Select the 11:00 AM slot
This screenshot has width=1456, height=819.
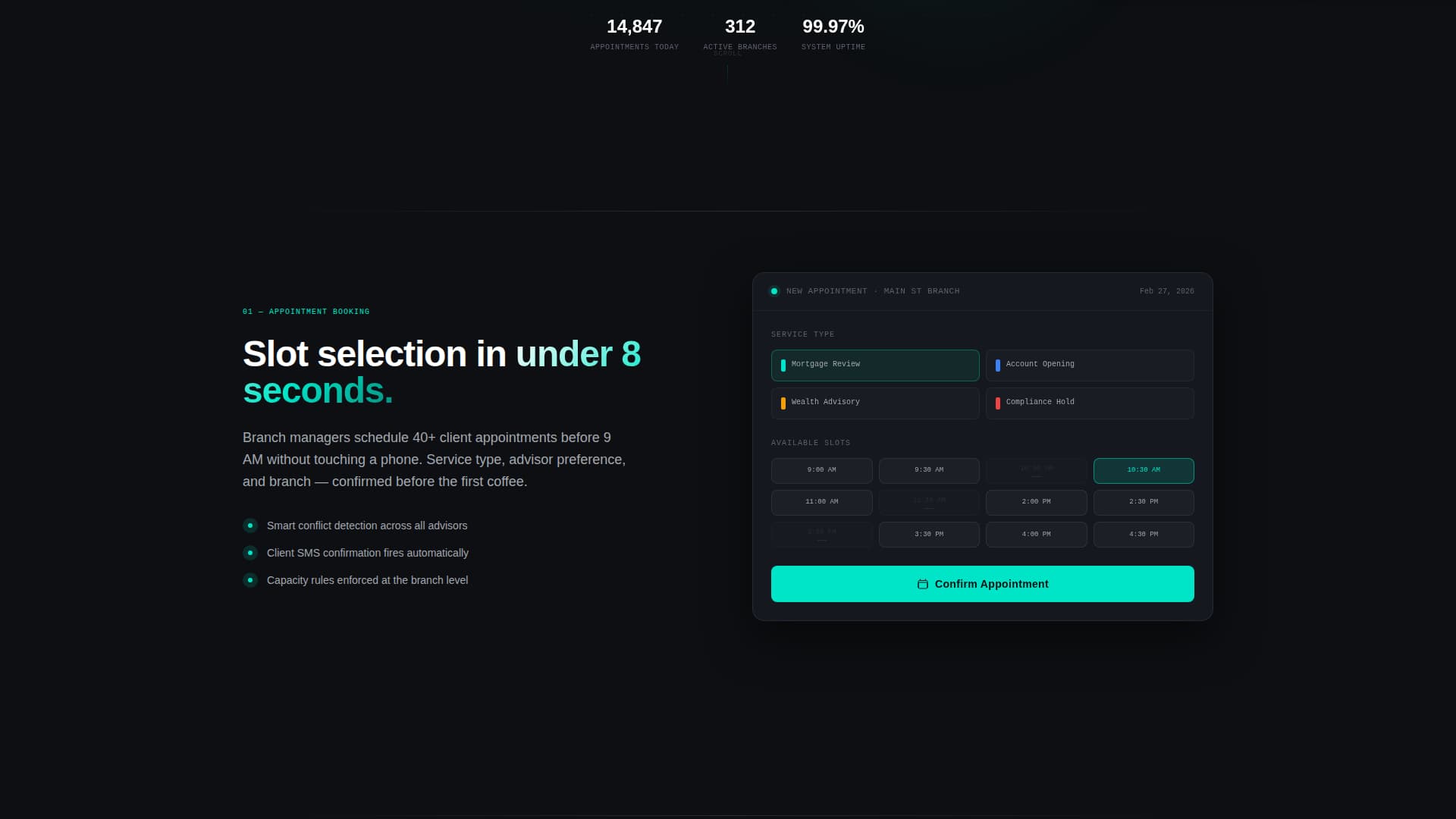click(x=821, y=502)
